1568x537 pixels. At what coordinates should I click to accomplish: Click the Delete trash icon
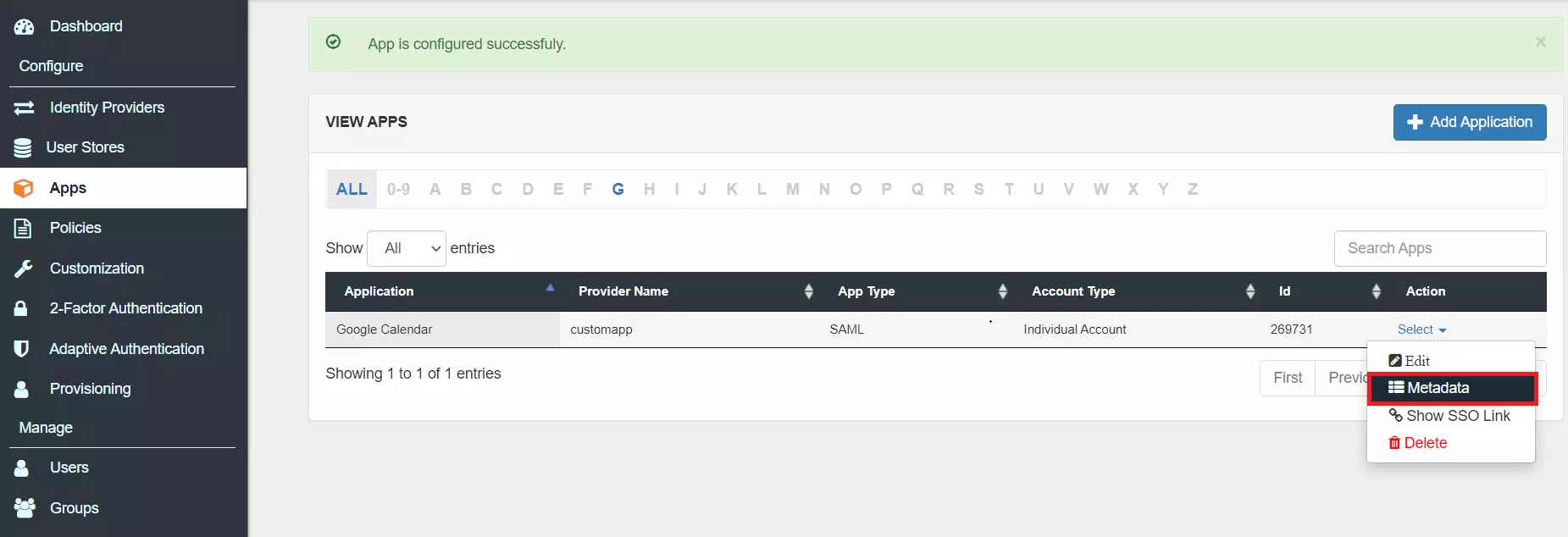1394,443
